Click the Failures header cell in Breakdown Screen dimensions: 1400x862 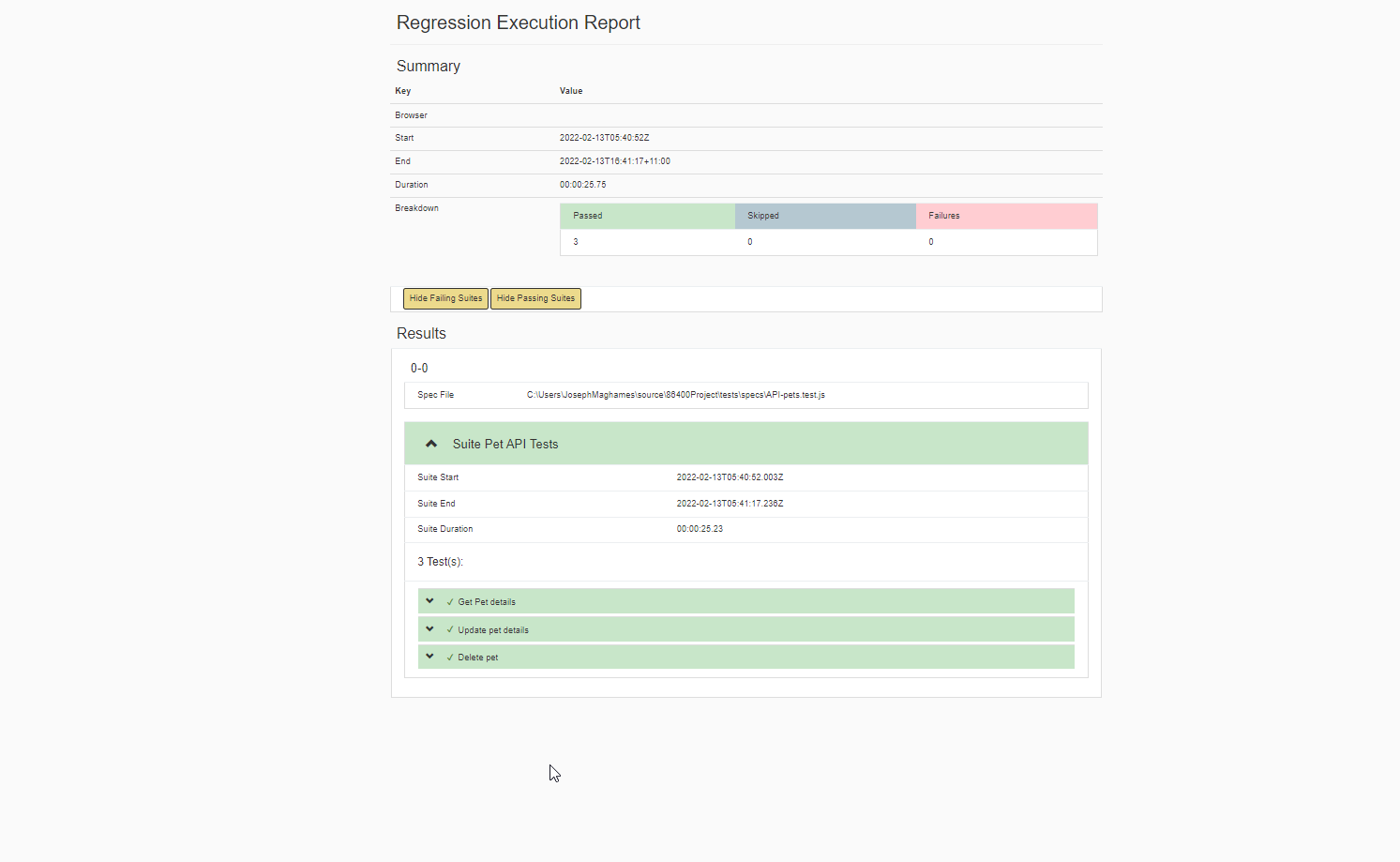(1006, 216)
